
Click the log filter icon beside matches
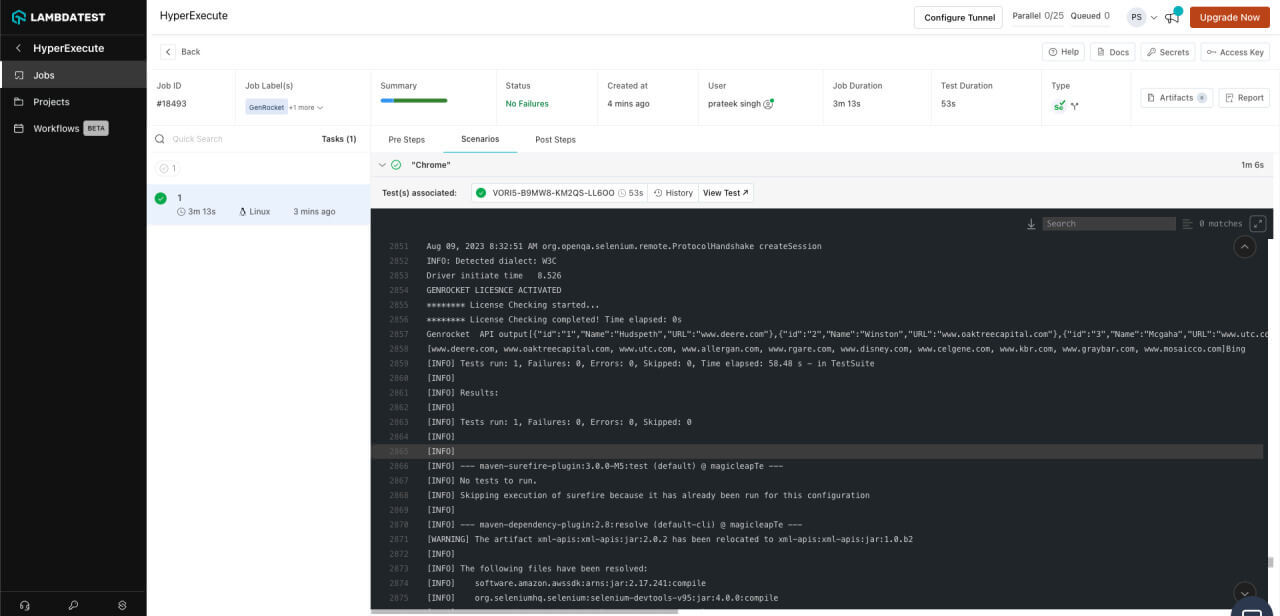1187,223
